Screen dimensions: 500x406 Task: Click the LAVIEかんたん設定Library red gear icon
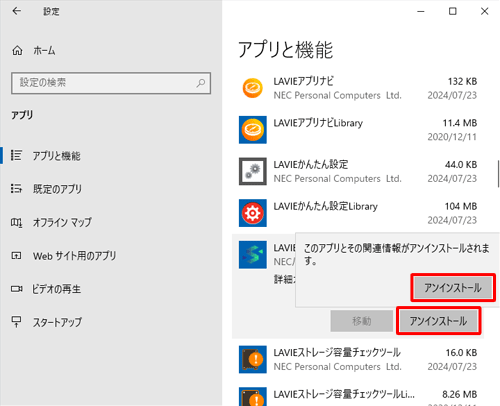coord(253,213)
